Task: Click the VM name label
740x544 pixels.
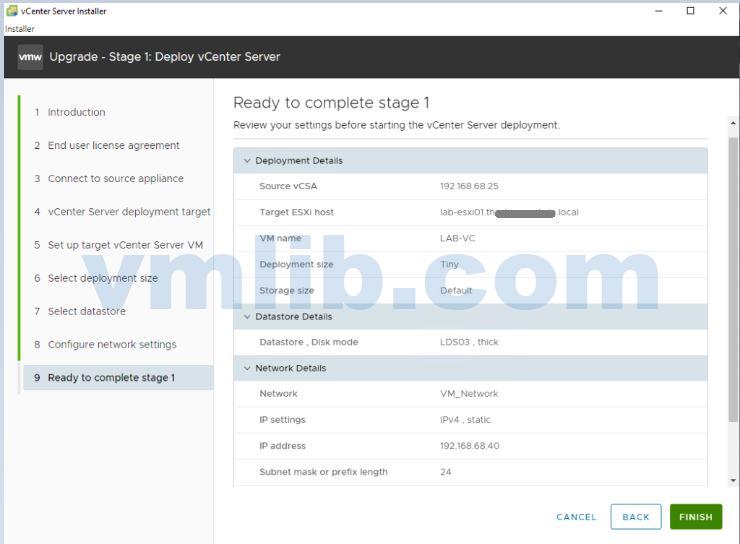Action: point(280,238)
